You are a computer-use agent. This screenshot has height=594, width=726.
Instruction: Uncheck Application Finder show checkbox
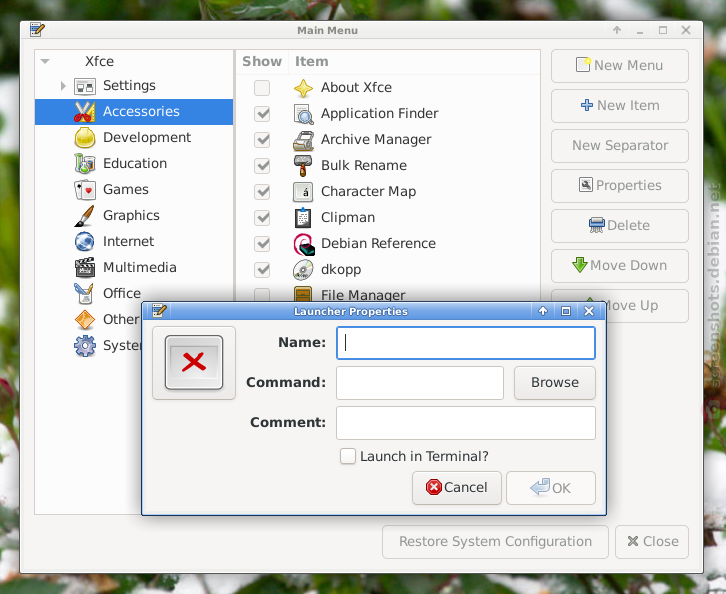coord(262,114)
